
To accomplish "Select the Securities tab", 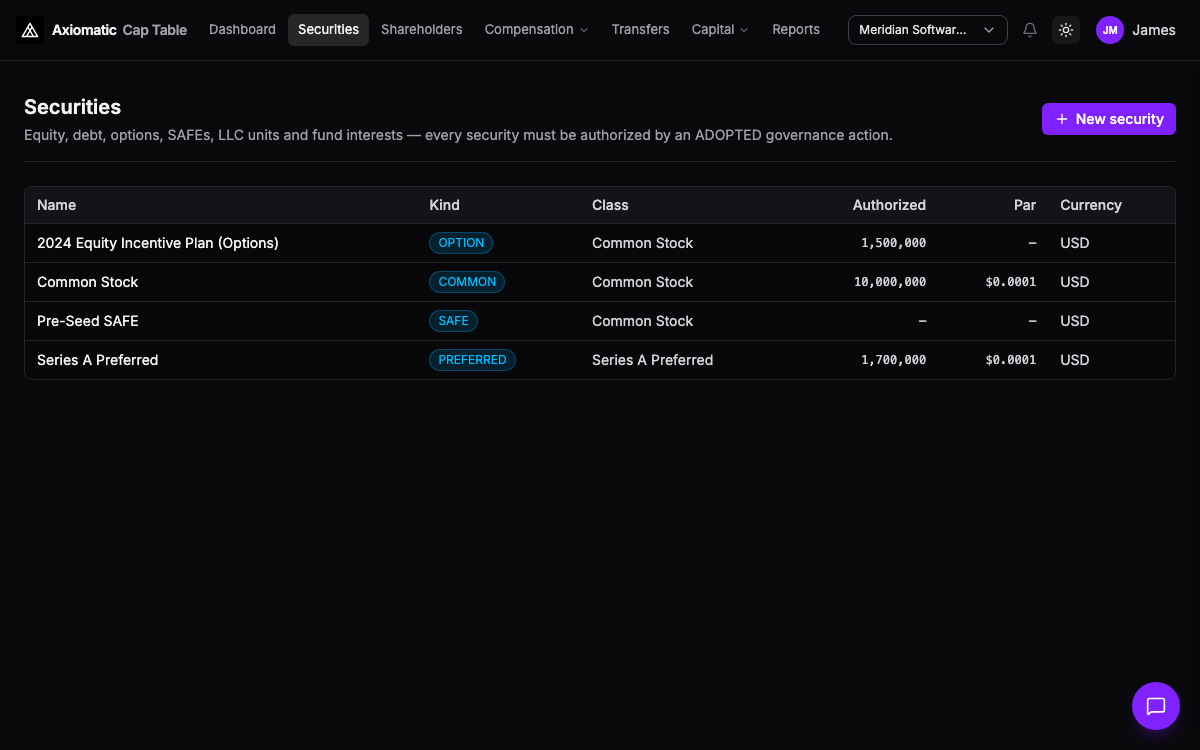I will [328, 30].
